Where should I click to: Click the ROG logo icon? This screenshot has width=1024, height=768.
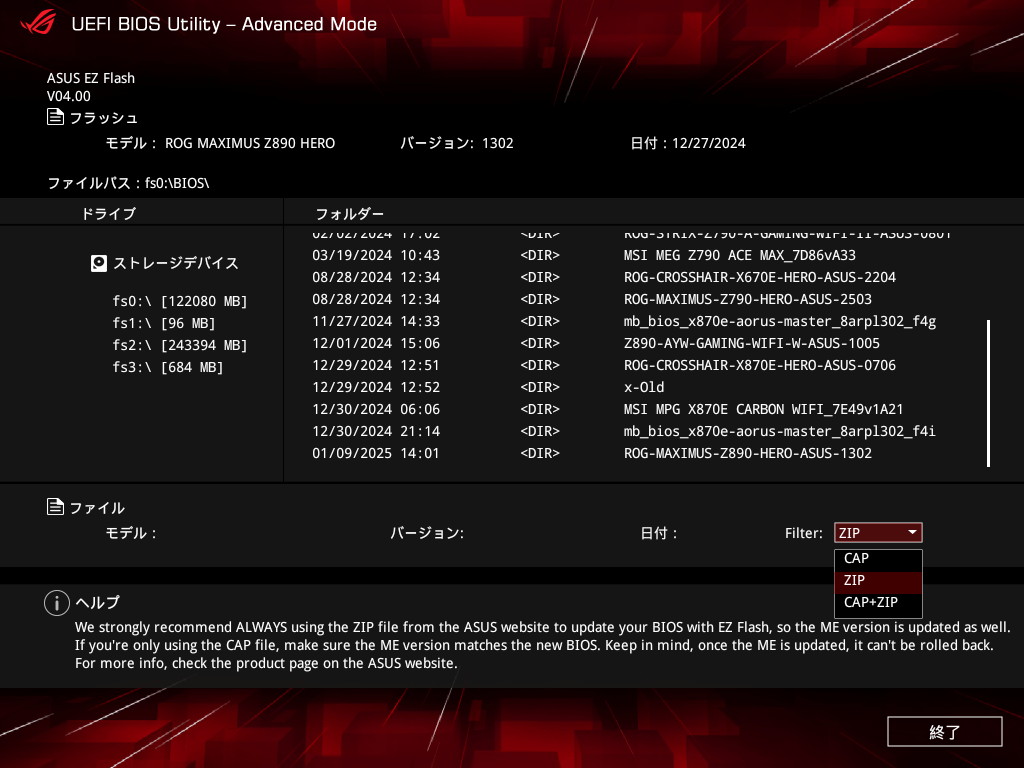pos(34,23)
